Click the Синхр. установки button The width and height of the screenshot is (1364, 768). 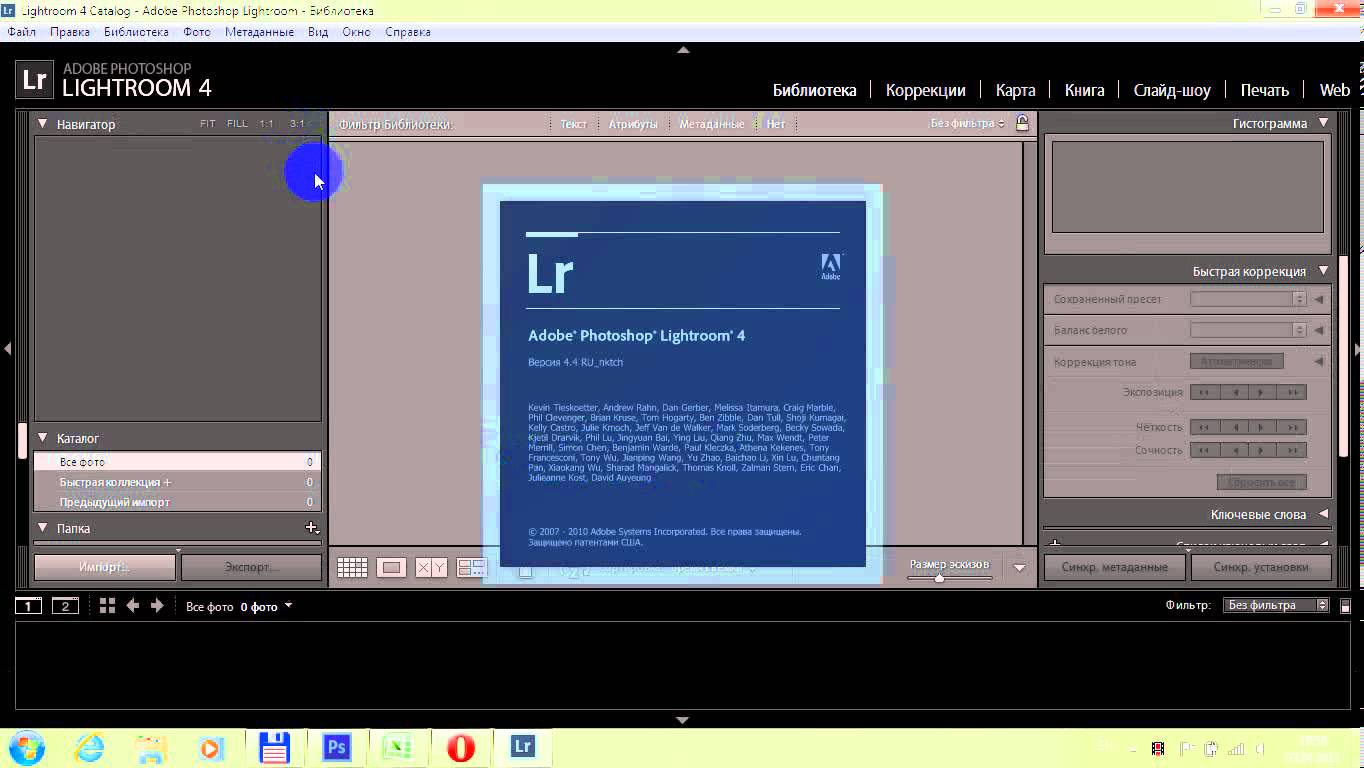pyautogui.click(x=1261, y=567)
